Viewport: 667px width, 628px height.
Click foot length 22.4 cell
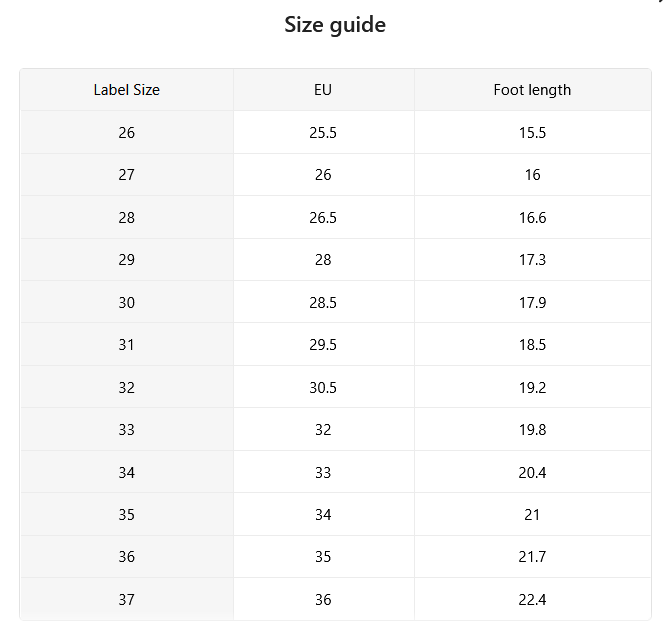click(x=533, y=599)
